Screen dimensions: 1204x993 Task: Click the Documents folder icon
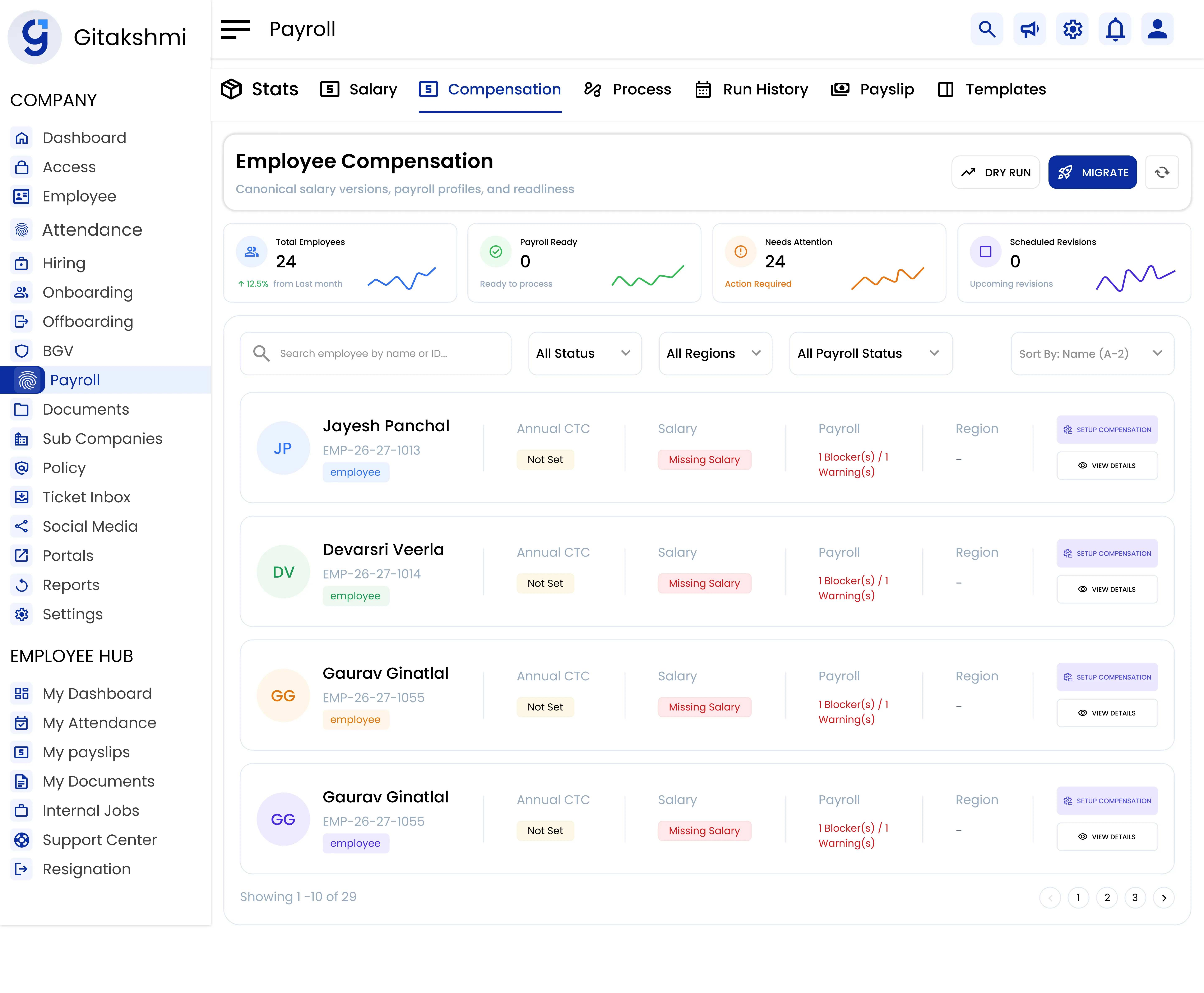[x=22, y=410]
